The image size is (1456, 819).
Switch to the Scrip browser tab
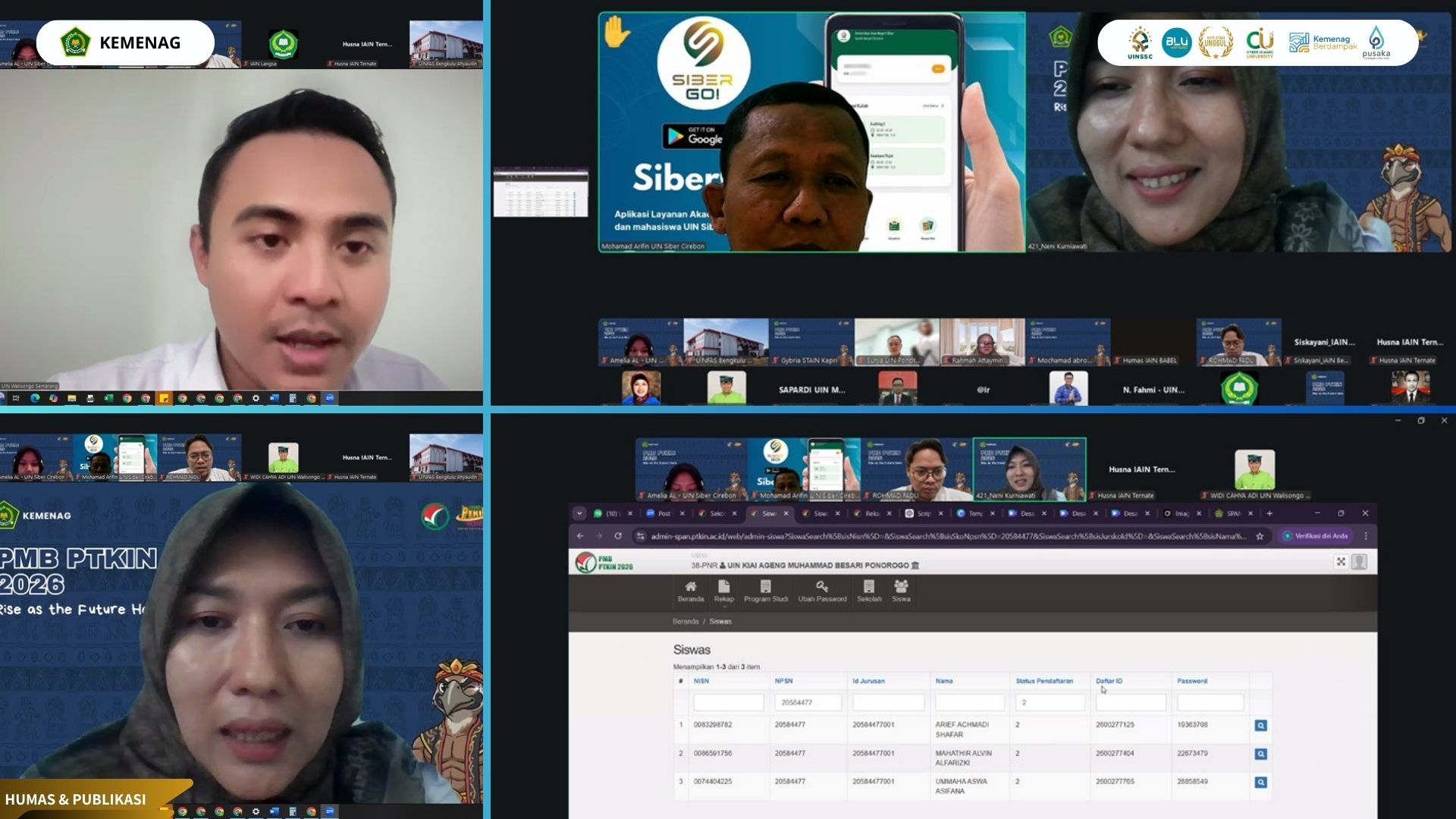923,513
